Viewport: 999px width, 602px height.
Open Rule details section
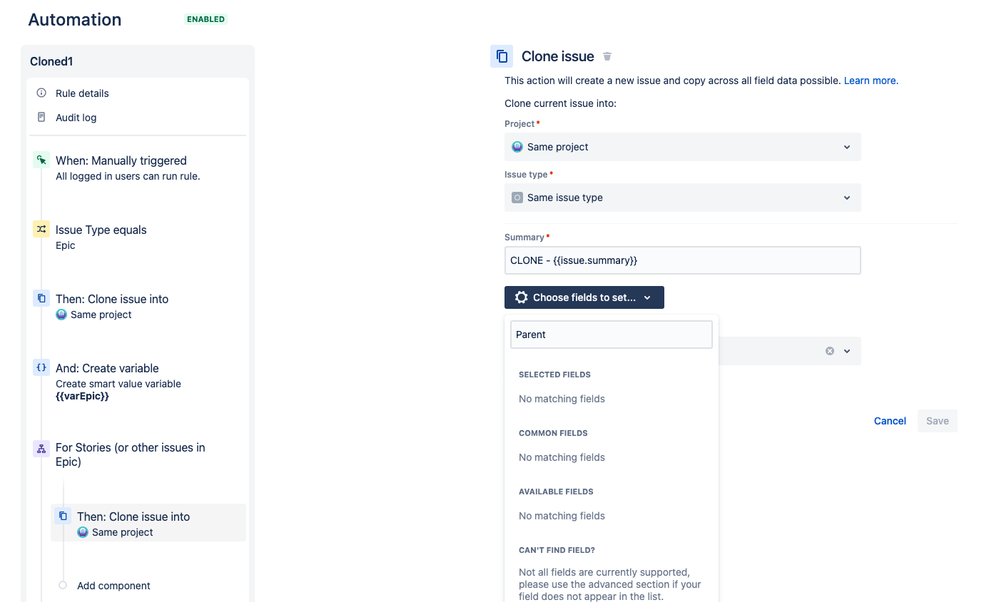coord(82,93)
